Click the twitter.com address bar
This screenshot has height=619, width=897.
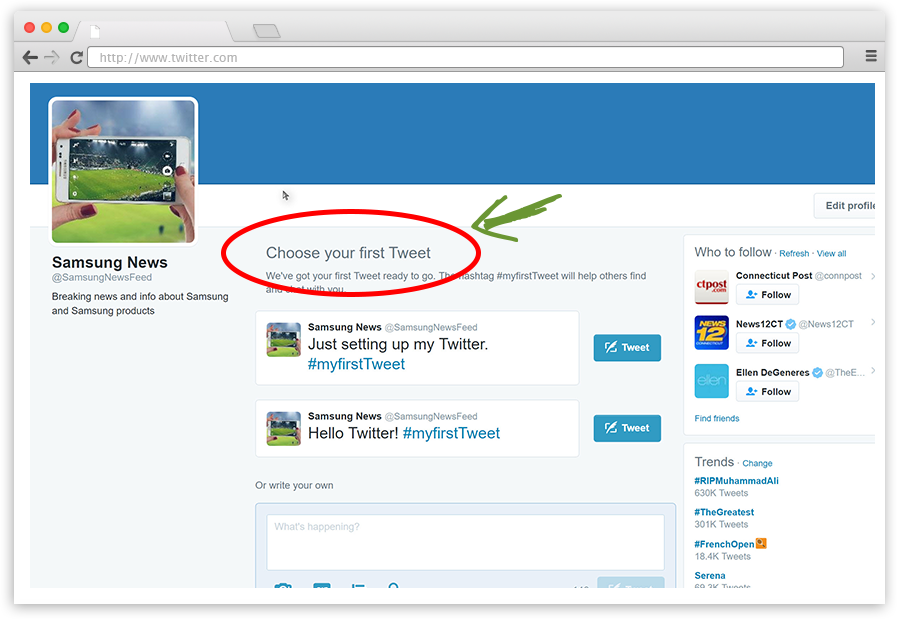point(465,57)
